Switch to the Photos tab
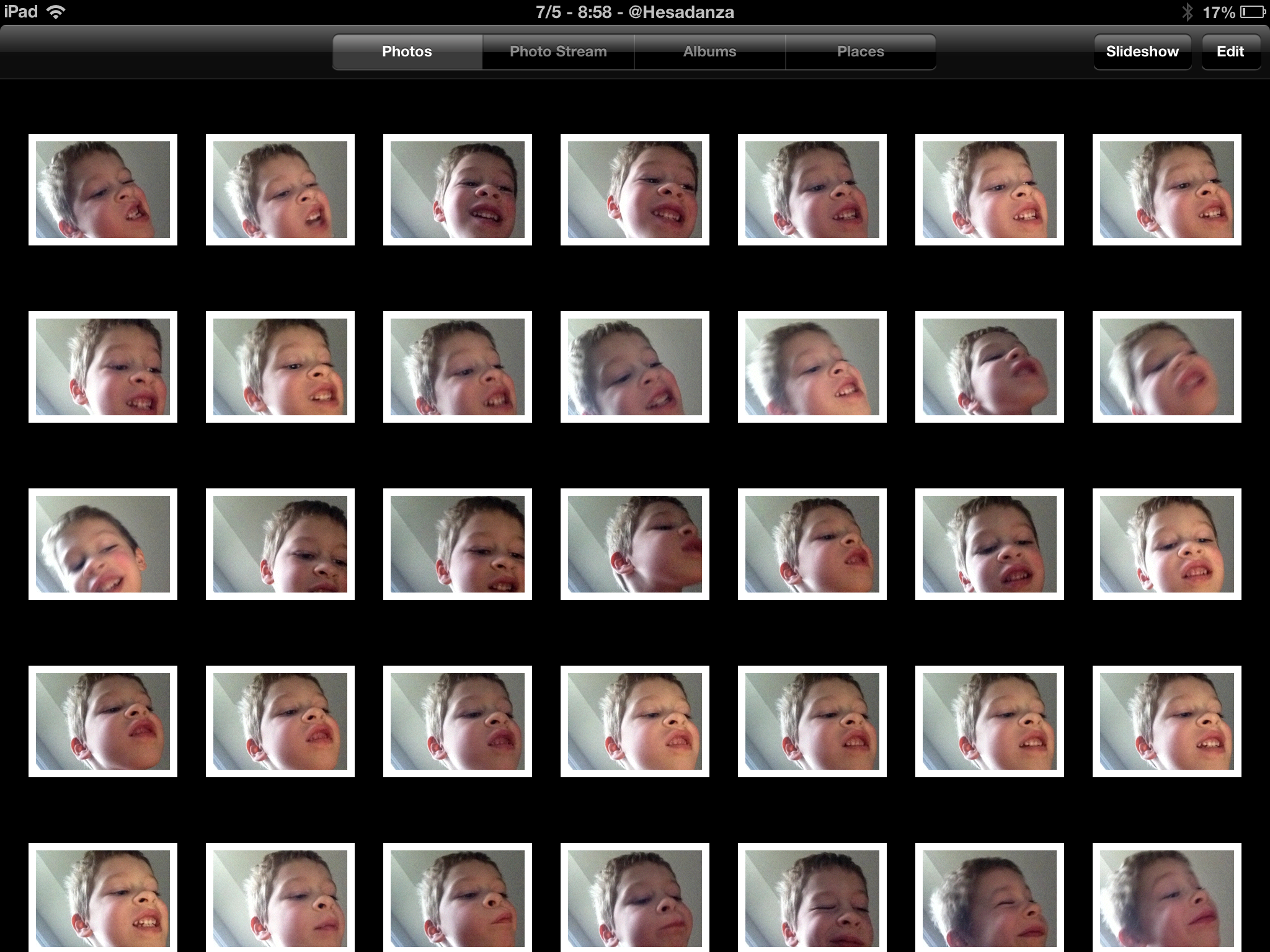The height and width of the screenshot is (952, 1270). pyautogui.click(x=407, y=51)
